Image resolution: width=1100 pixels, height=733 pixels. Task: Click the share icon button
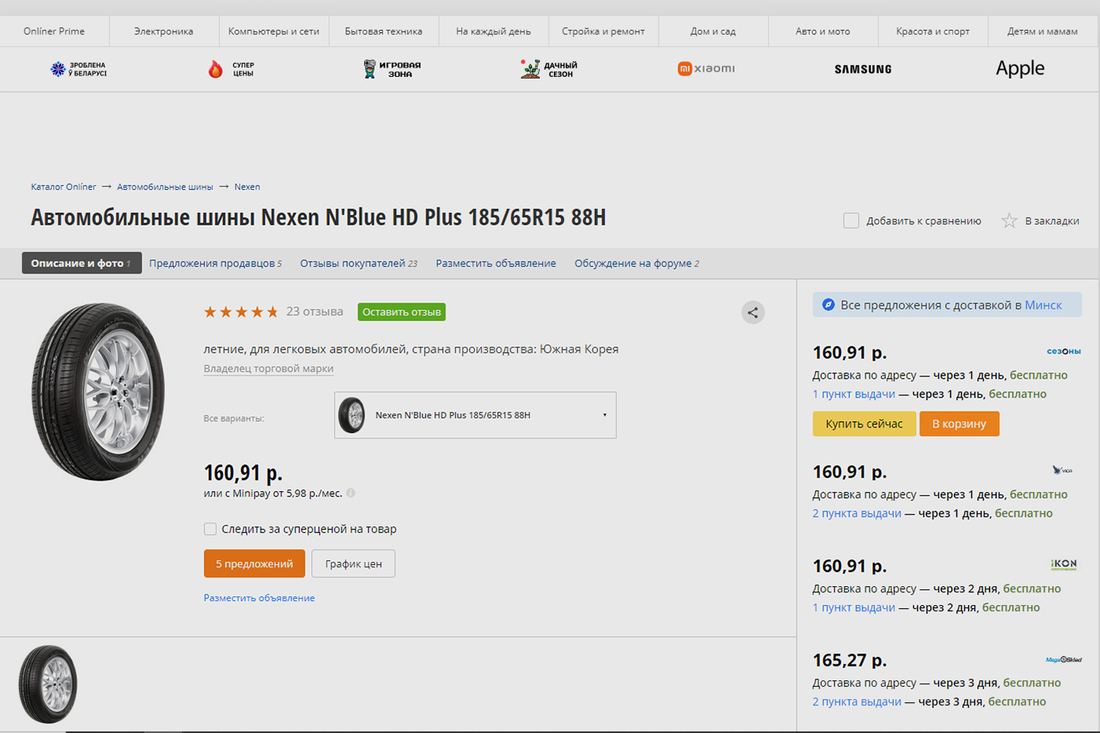coord(753,312)
